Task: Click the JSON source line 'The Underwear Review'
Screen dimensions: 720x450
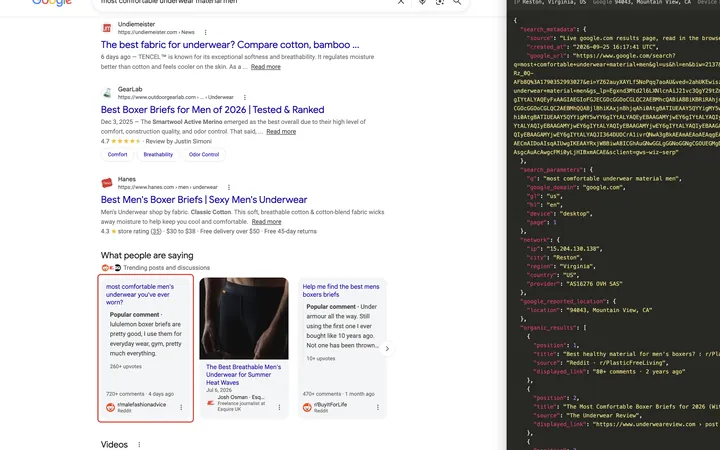Action: (x=587, y=416)
